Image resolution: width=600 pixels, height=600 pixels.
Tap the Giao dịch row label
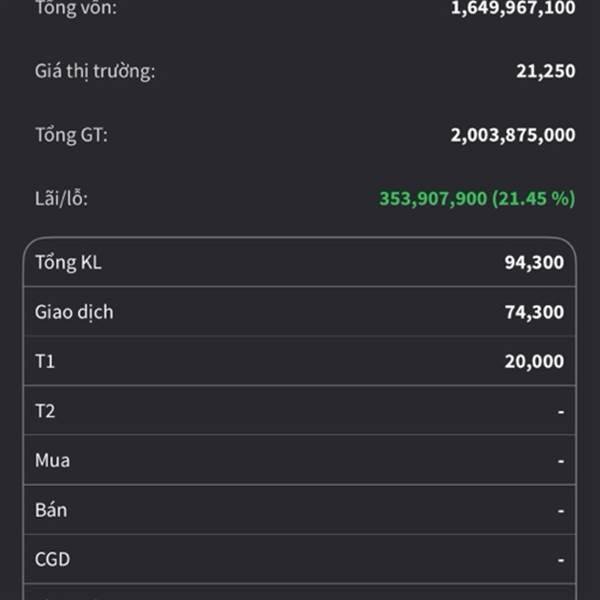click(x=74, y=312)
